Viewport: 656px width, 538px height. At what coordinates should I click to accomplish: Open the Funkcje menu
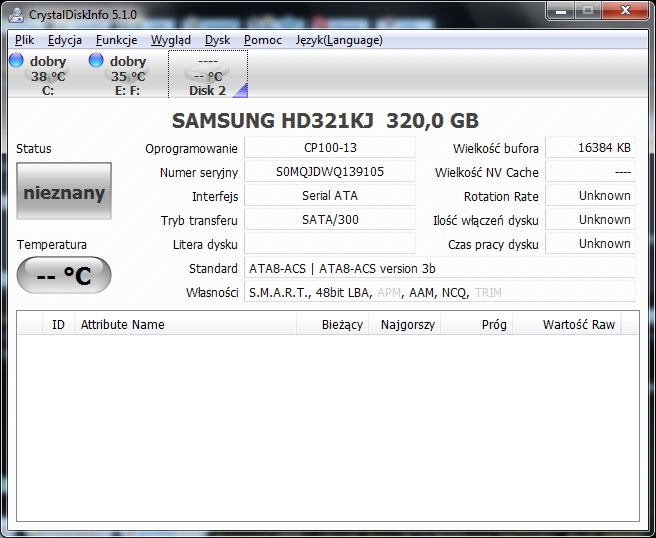tap(116, 40)
